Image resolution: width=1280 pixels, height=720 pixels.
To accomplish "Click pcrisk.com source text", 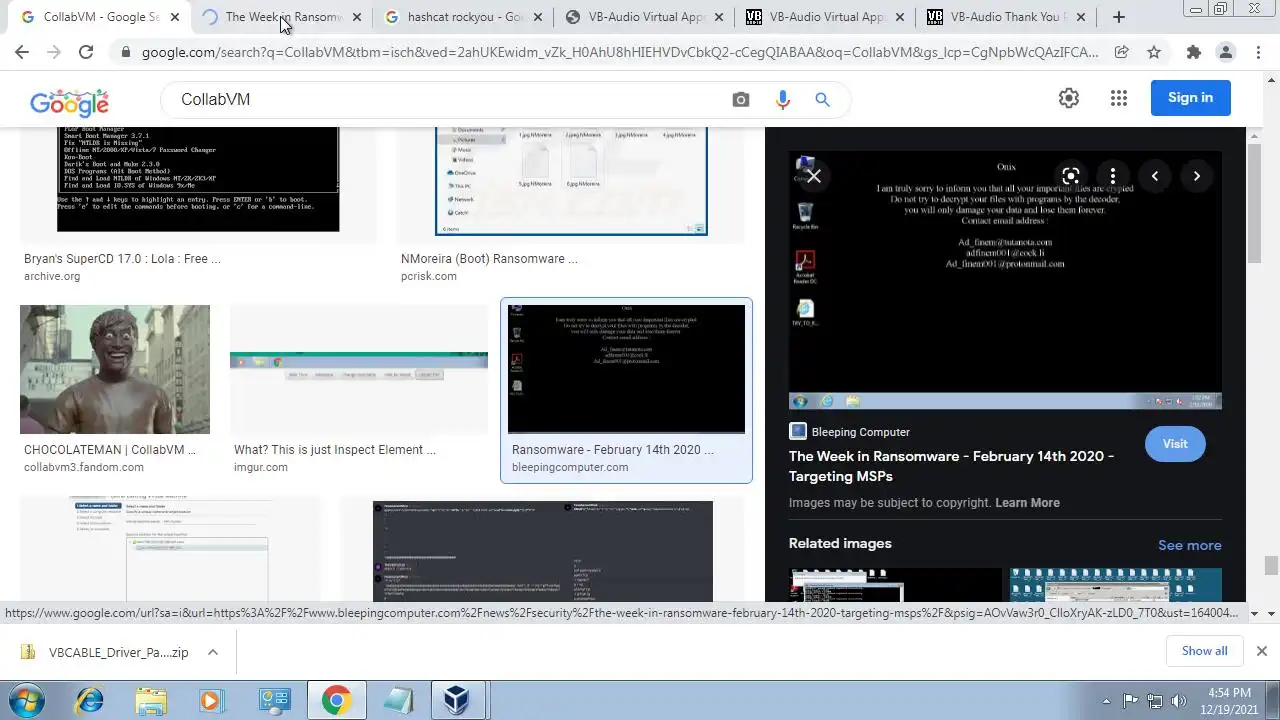I will click(x=429, y=276).
